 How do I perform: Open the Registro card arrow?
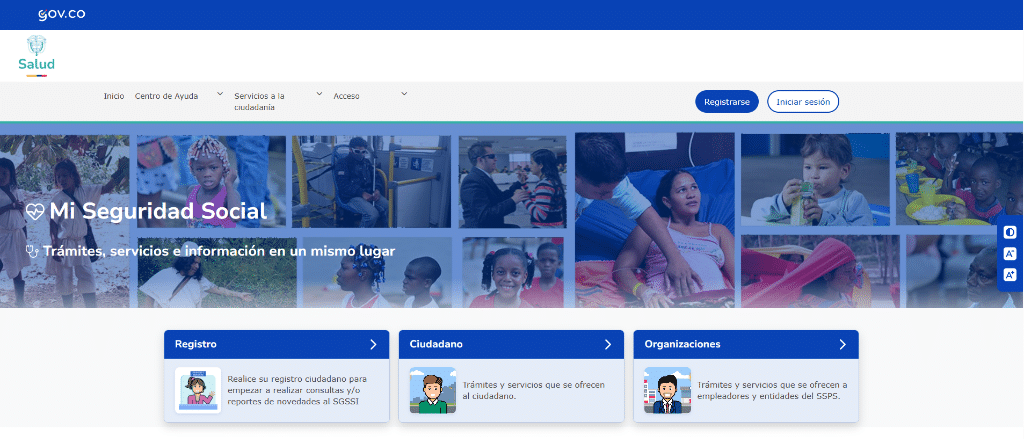(x=373, y=344)
